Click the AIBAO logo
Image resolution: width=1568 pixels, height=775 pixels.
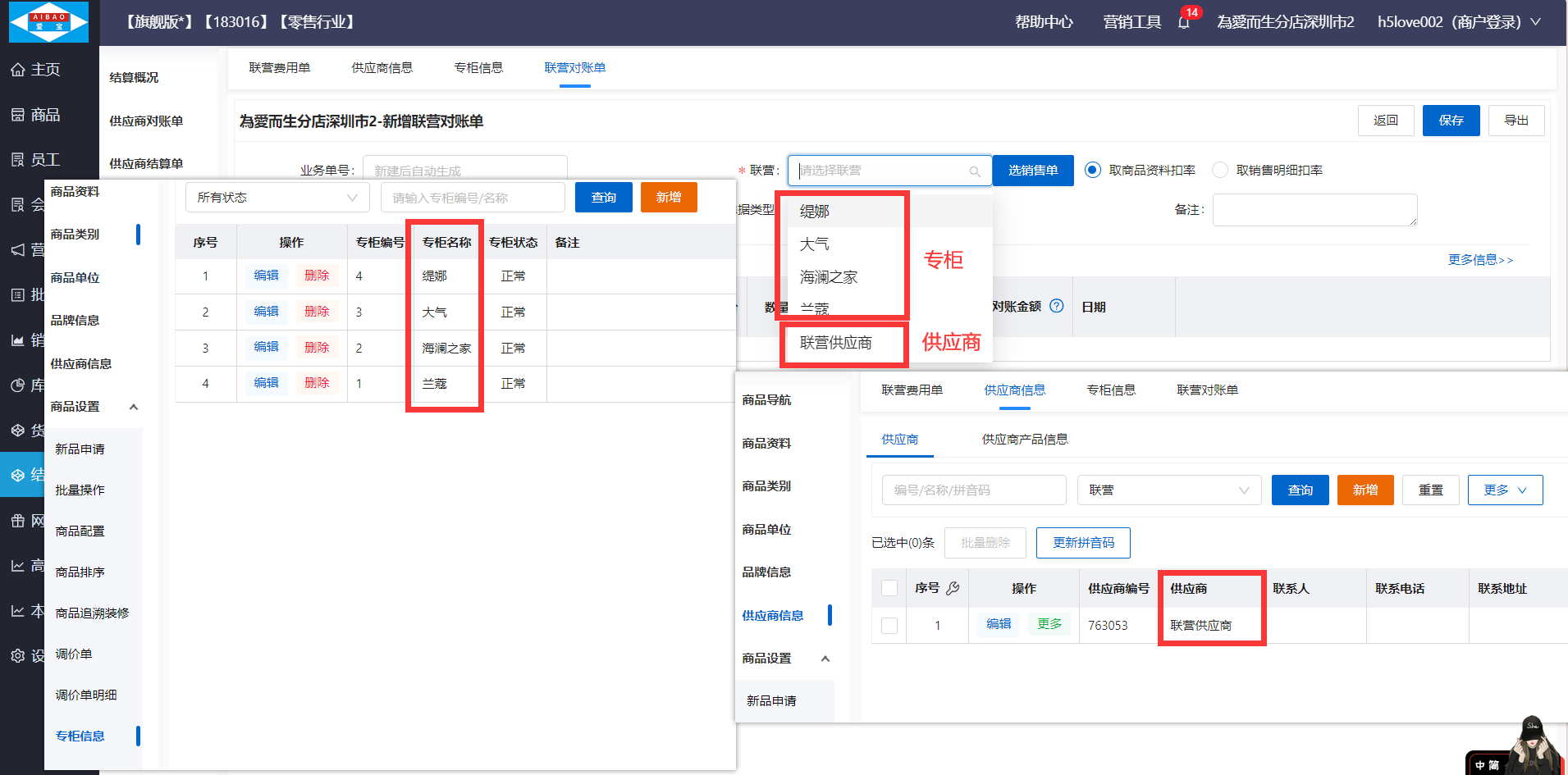(48, 22)
